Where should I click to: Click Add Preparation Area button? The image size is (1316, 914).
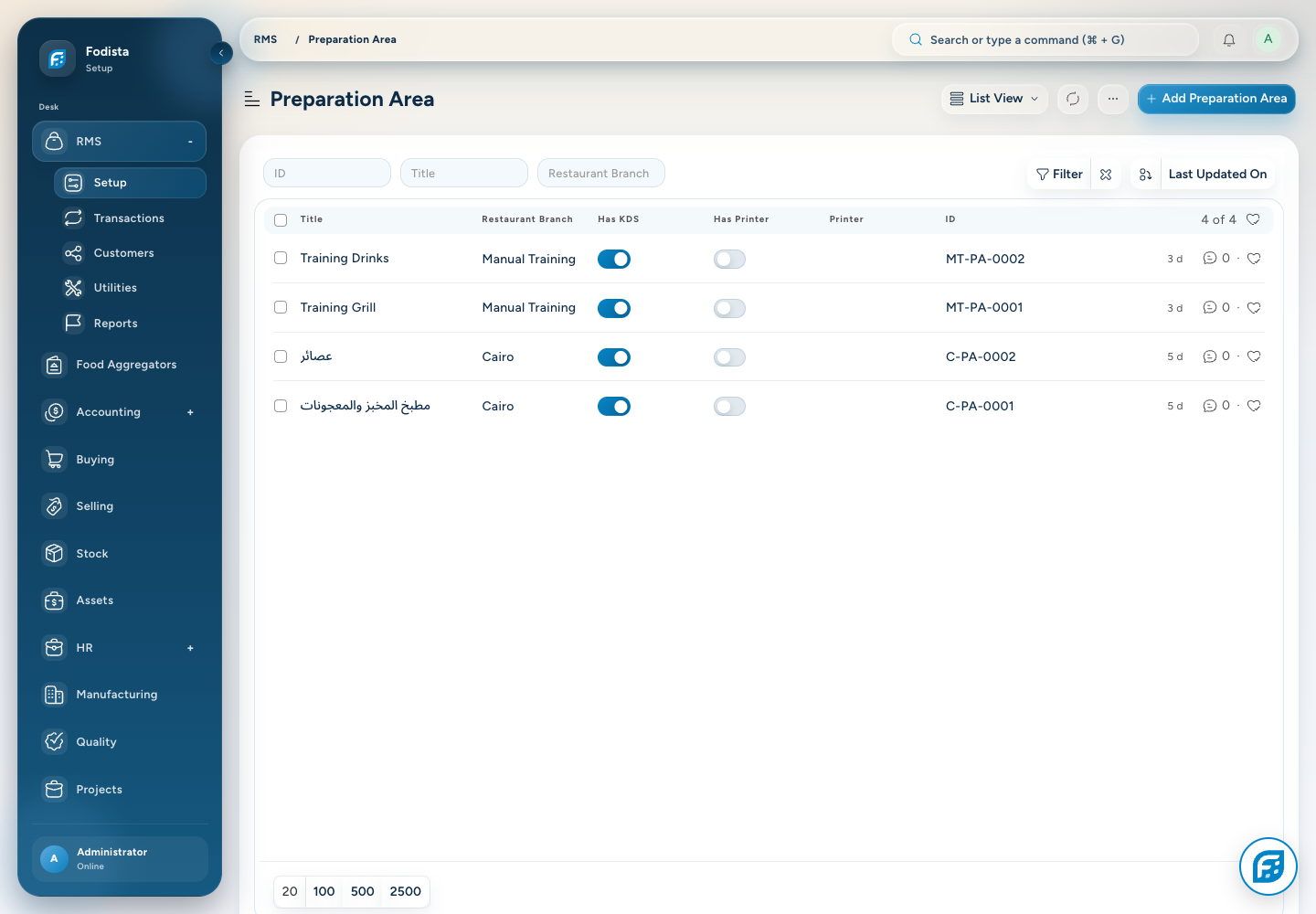[x=1216, y=99]
